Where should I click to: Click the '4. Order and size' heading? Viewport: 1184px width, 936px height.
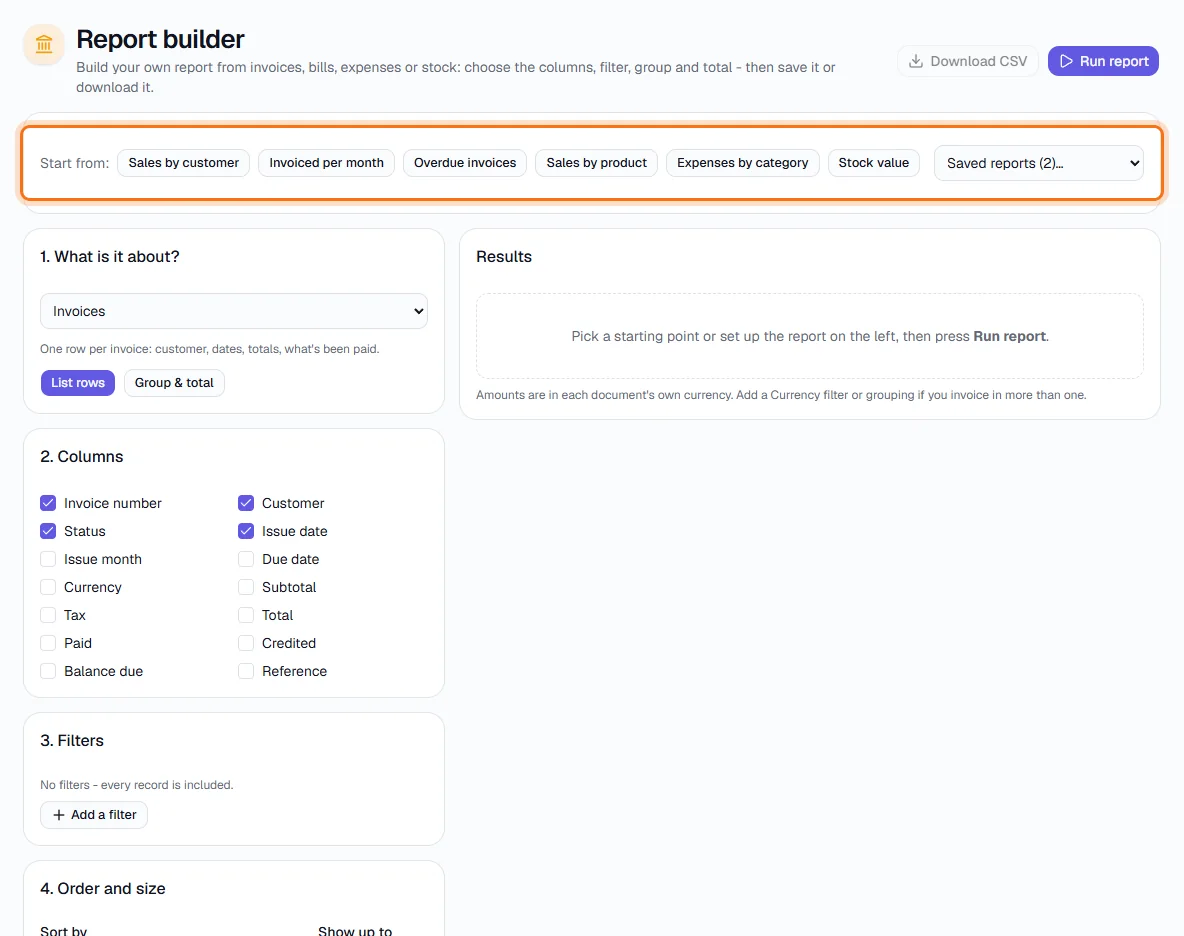[103, 888]
